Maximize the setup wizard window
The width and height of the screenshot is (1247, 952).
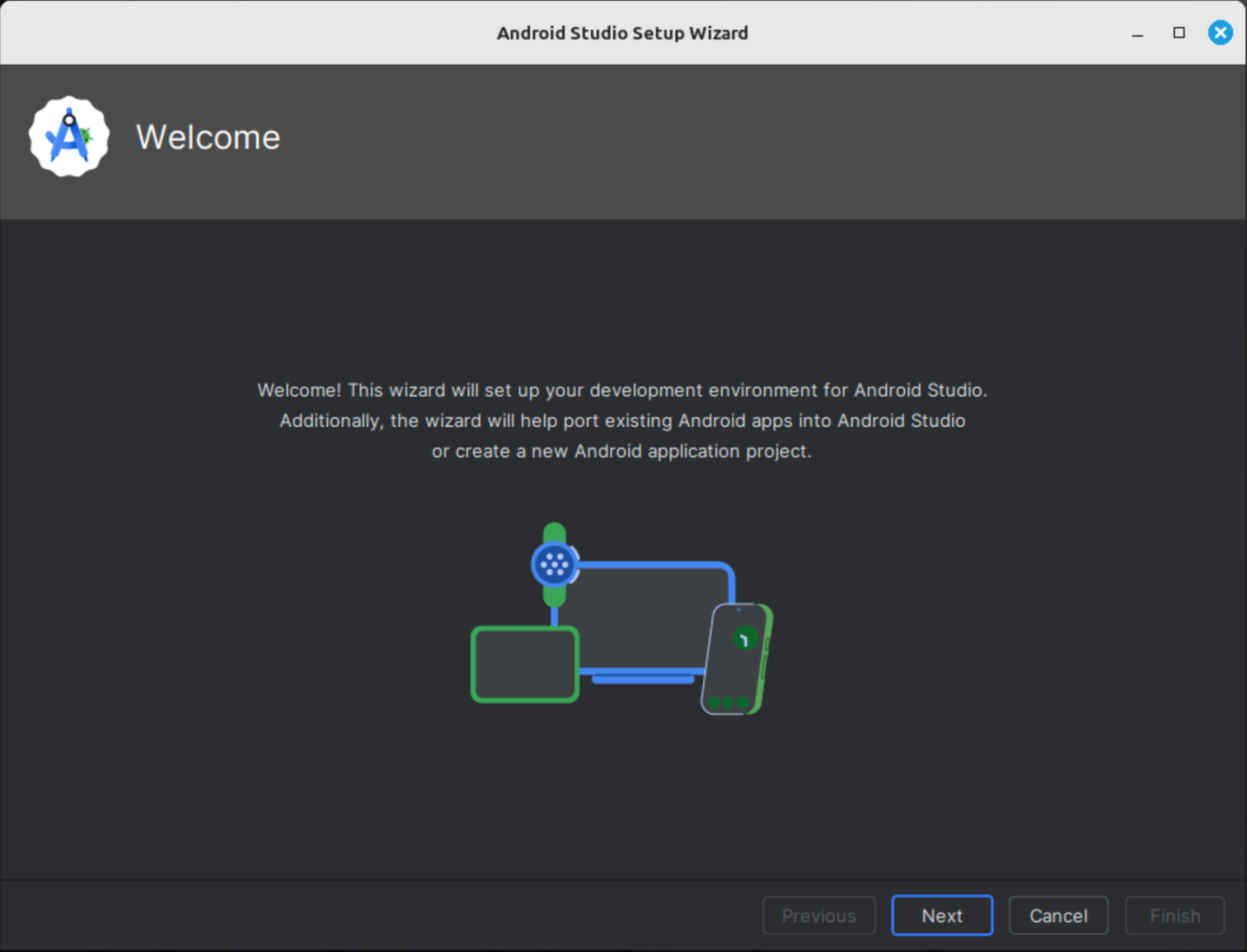click(x=1177, y=32)
